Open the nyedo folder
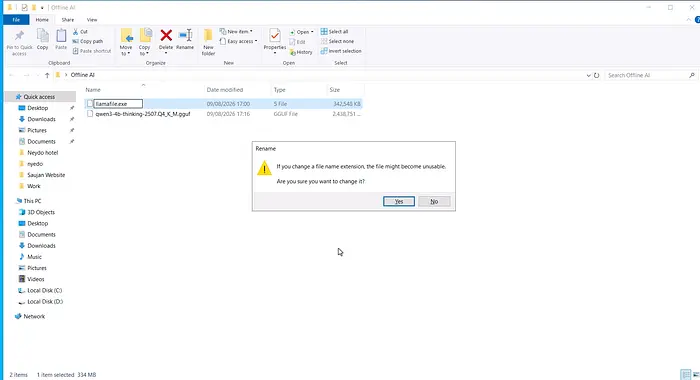This screenshot has width=700, height=380. coord(35,164)
